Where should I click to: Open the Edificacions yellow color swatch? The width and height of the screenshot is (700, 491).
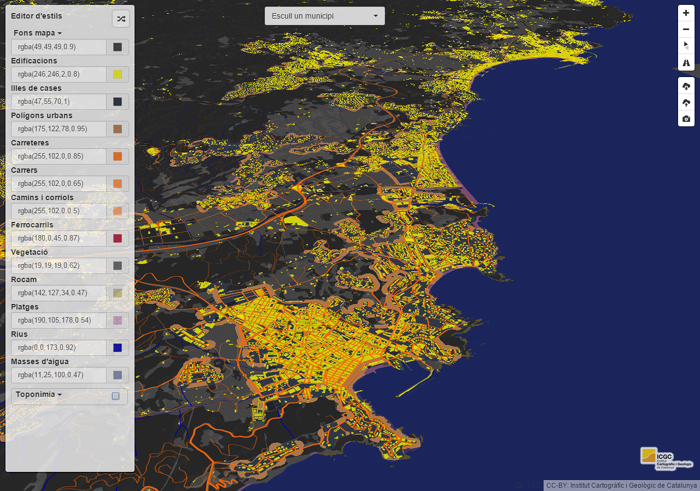click(x=118, y=74)
